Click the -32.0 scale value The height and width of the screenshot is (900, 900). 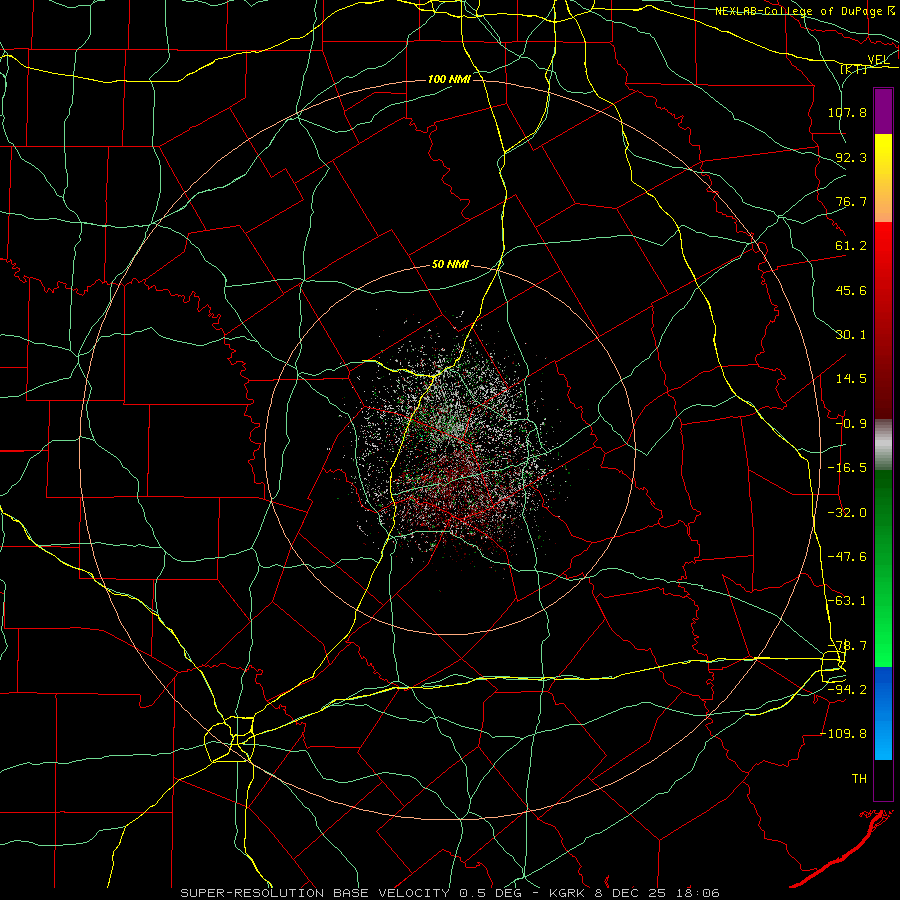coord(847,513)
